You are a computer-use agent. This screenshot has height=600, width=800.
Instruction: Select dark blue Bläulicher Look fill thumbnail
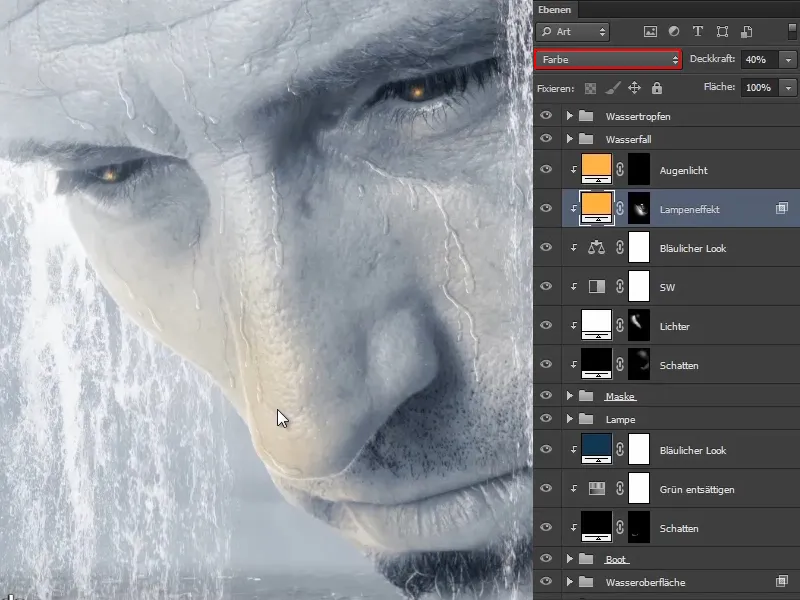click(x=596, y=449)
